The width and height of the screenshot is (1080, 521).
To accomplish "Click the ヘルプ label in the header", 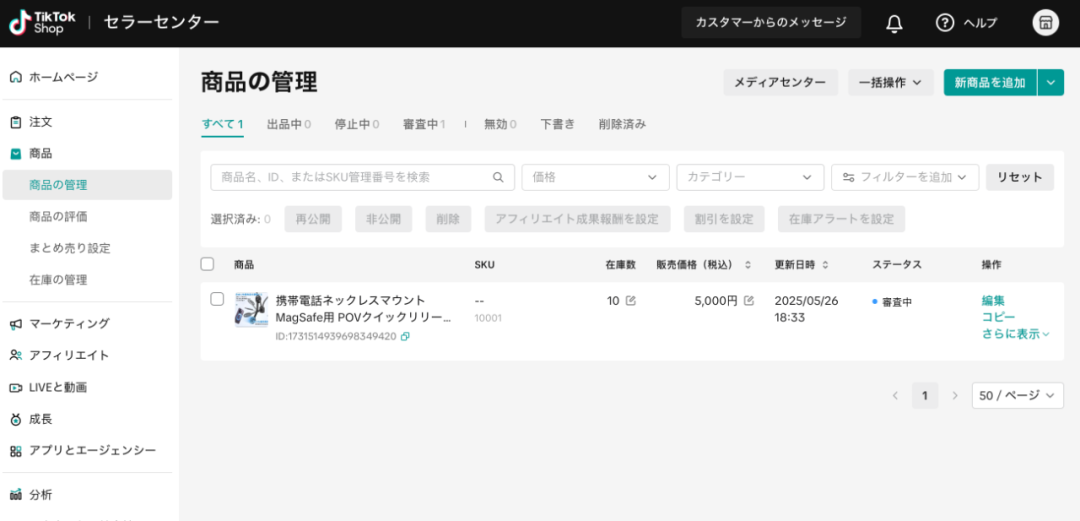I will (x=979, y=23).
